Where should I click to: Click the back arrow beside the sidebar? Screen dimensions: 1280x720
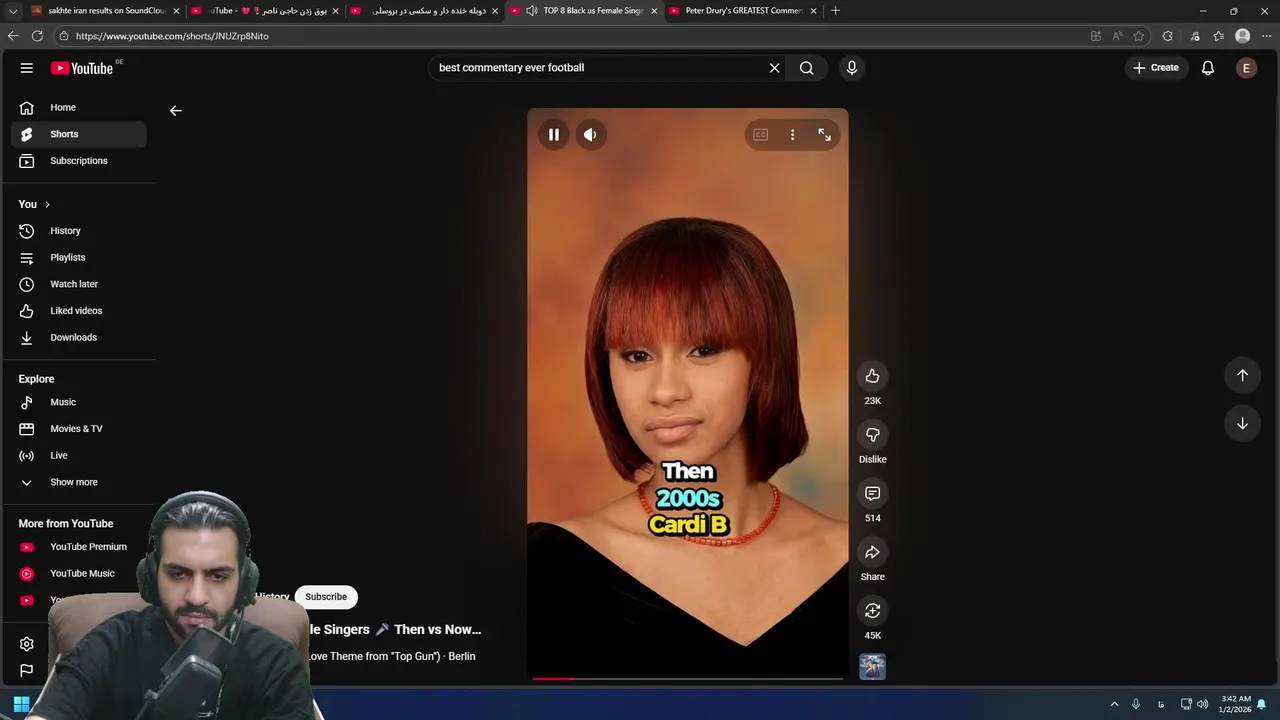176,111
